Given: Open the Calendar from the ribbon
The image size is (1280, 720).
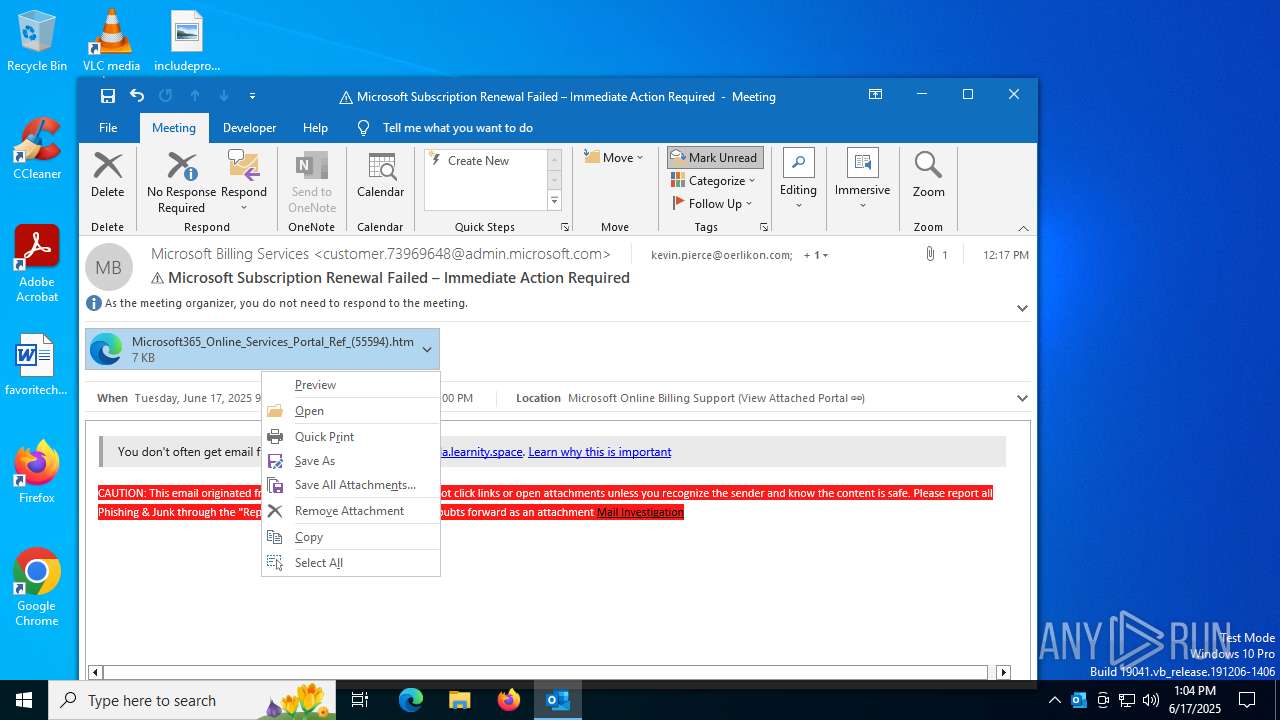Looking at the screenshot, I should click(380, 176).
